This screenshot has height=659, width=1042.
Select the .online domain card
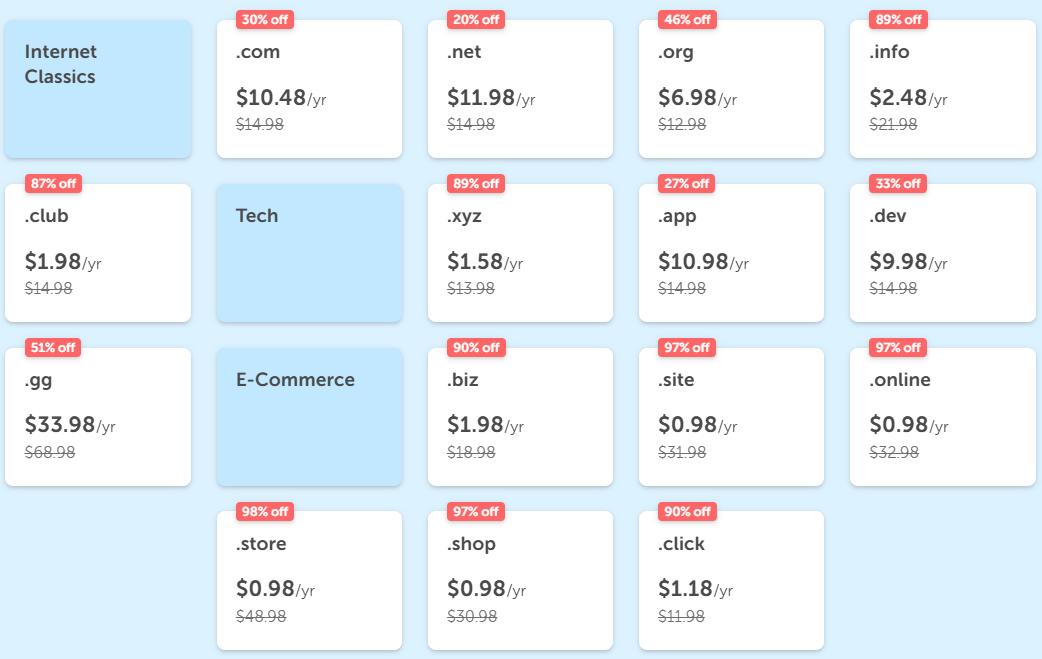tap(942, 417)
